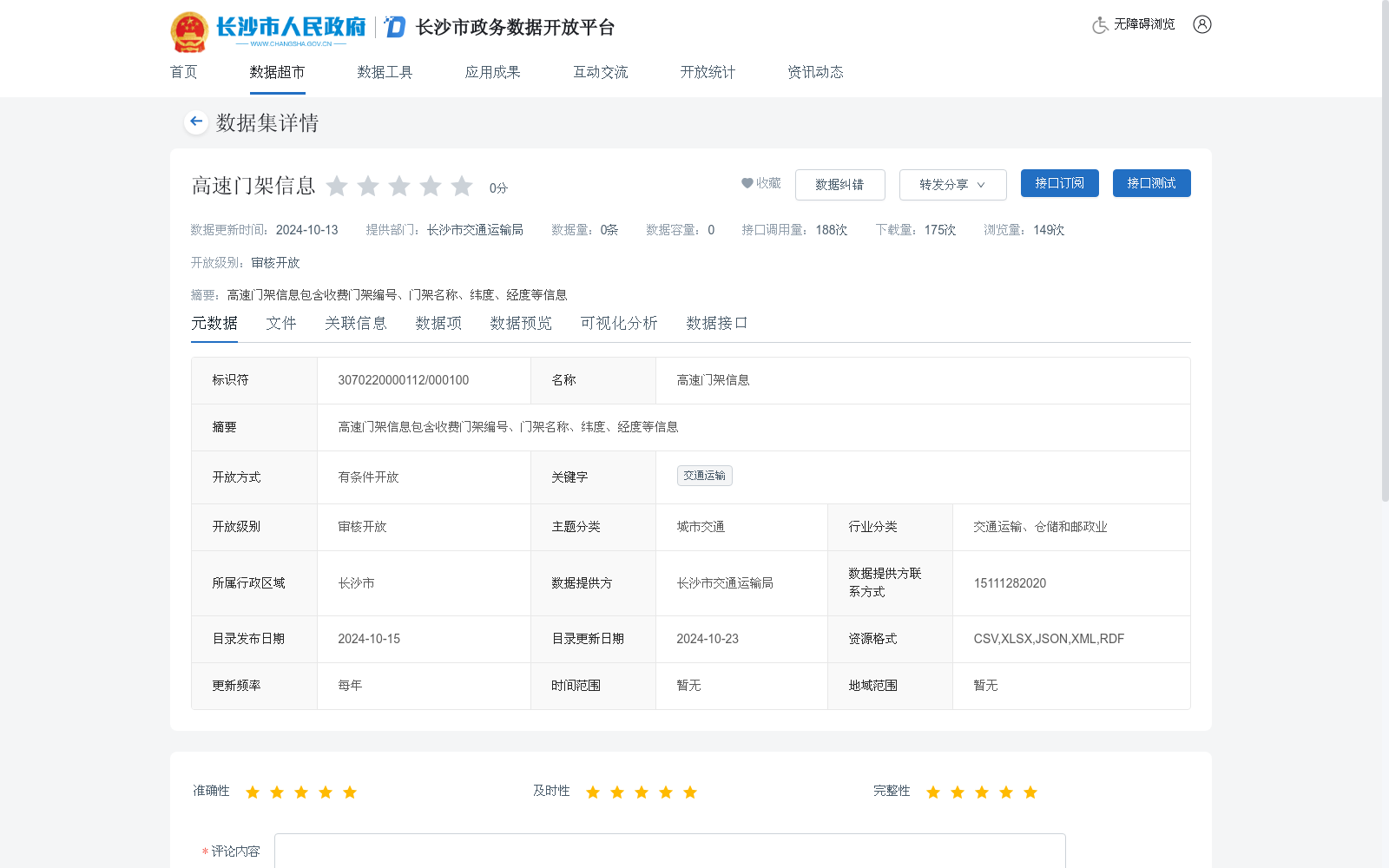The image size is (1389, 868).
Task: Open the 开放统计 menu item
Action: [707, 72]
